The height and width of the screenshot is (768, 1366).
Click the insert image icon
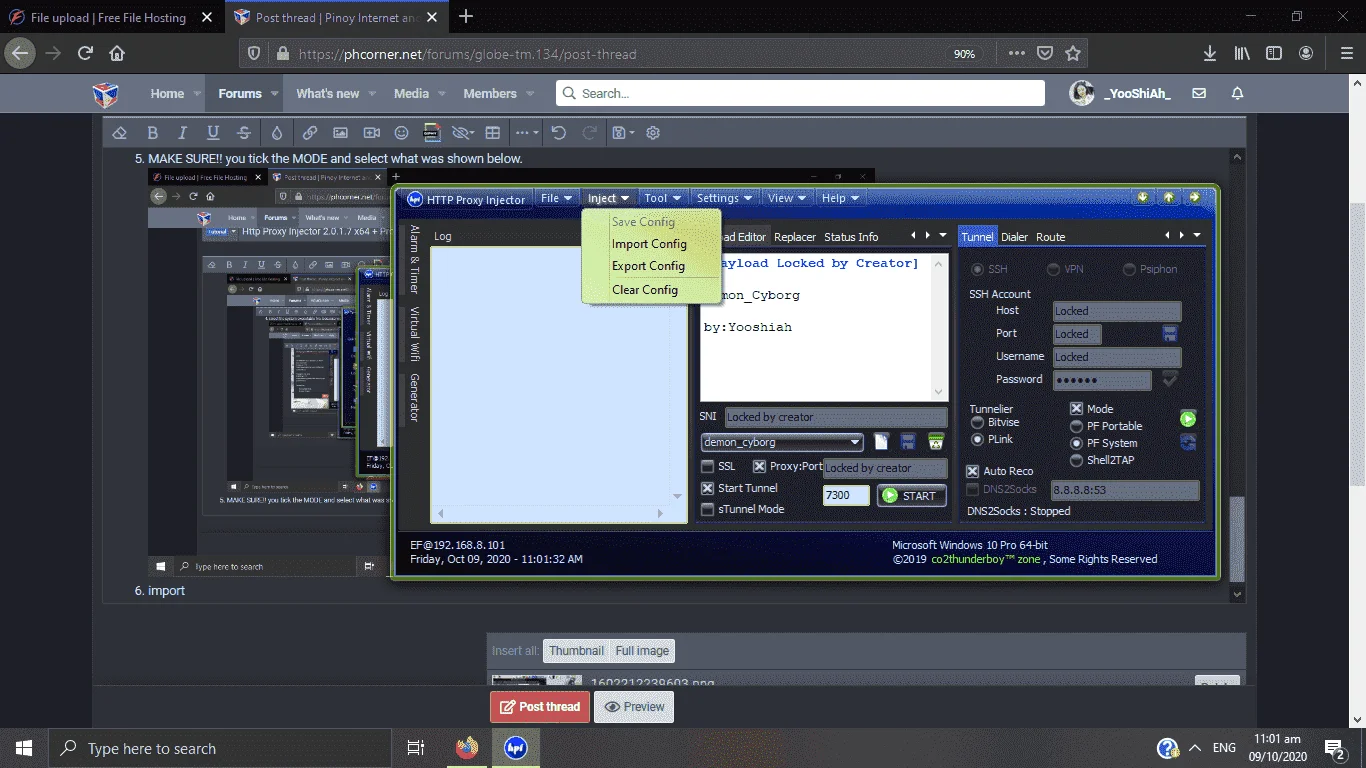(340, 133)
